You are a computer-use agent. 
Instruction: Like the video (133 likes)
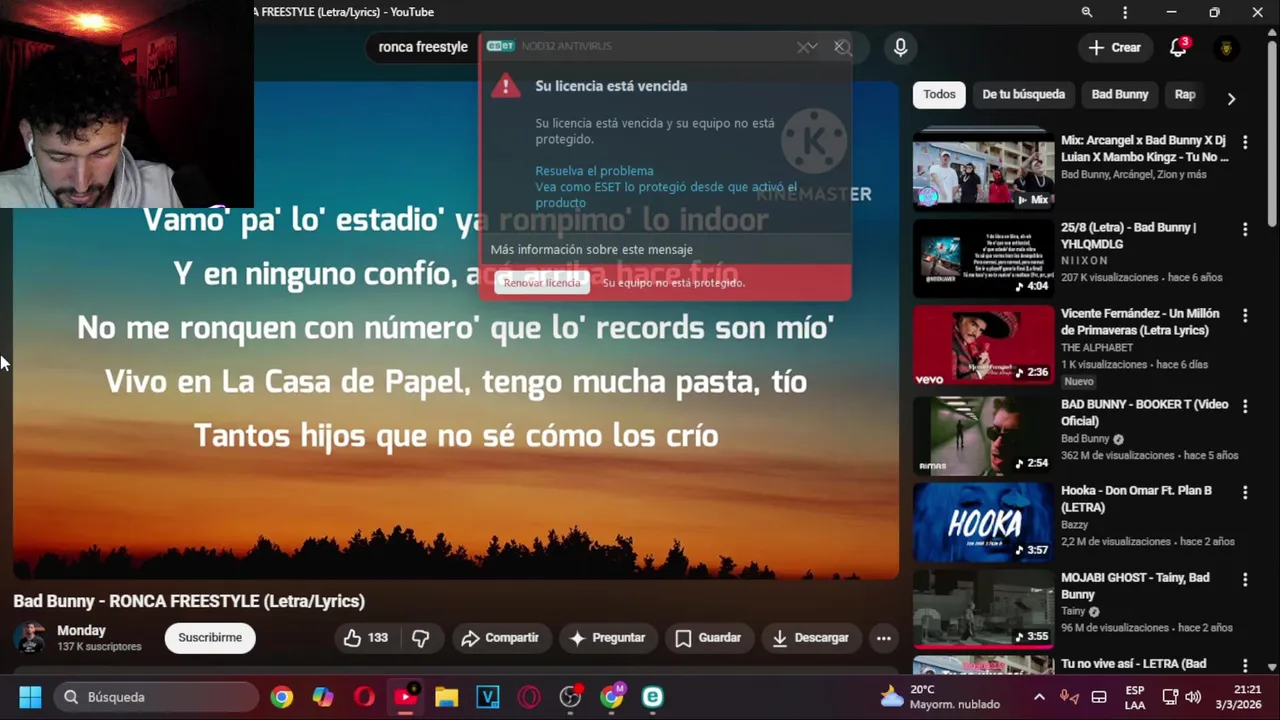pyautogui.click(x=366, y=638)
